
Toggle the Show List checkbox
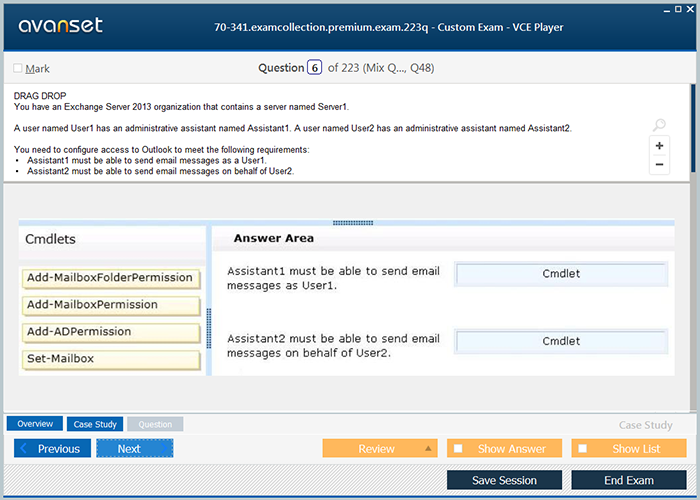coord(583,449)
